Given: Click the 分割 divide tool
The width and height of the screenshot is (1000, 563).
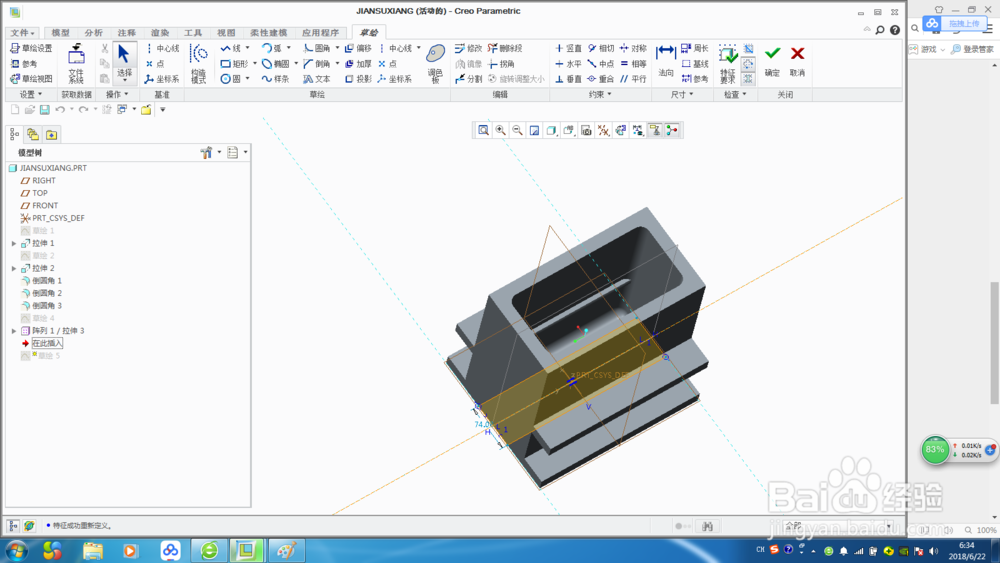Looking at the screenshot, I should coord(469,79).
